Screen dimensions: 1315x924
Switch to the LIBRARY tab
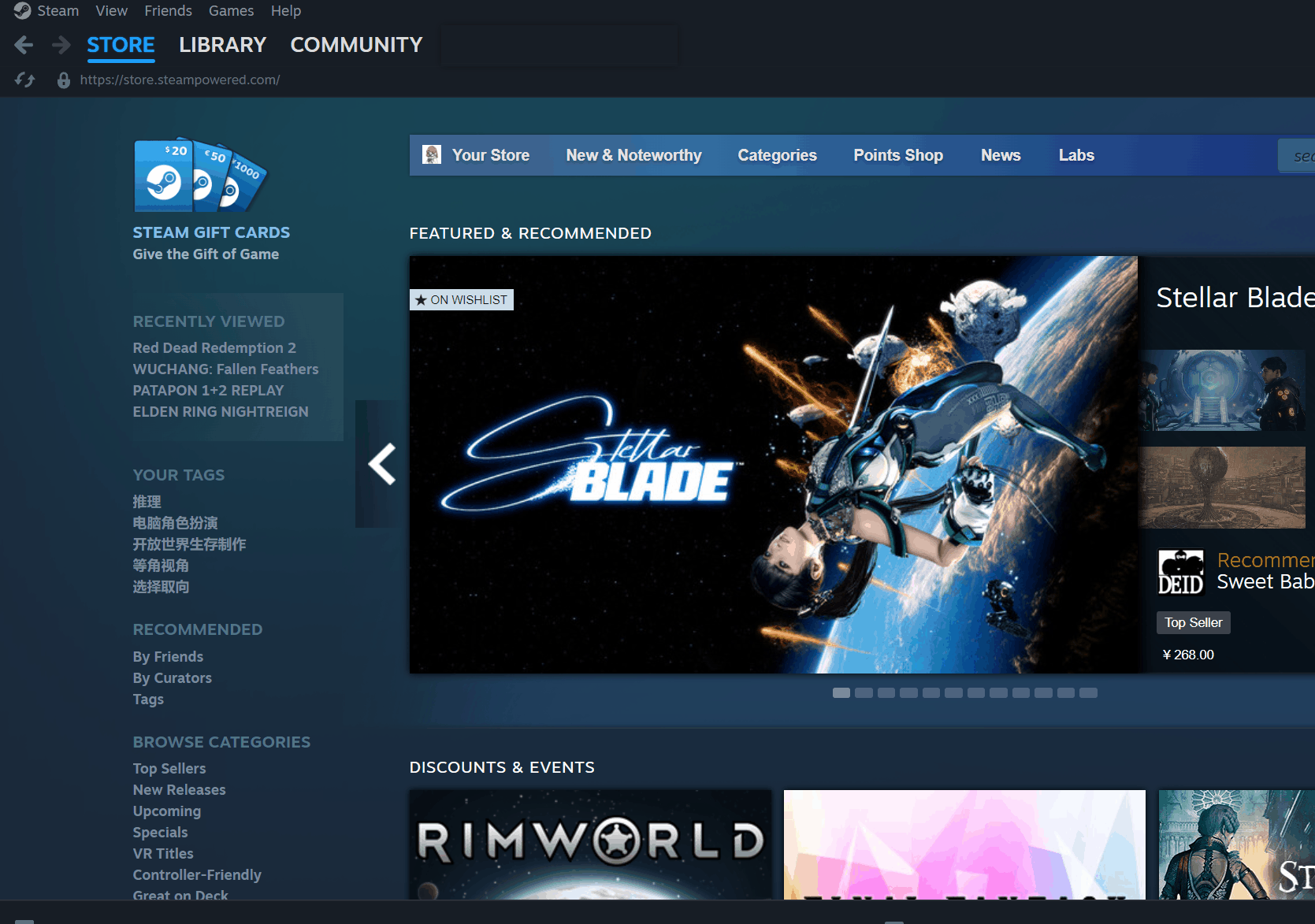pos(222,45)
